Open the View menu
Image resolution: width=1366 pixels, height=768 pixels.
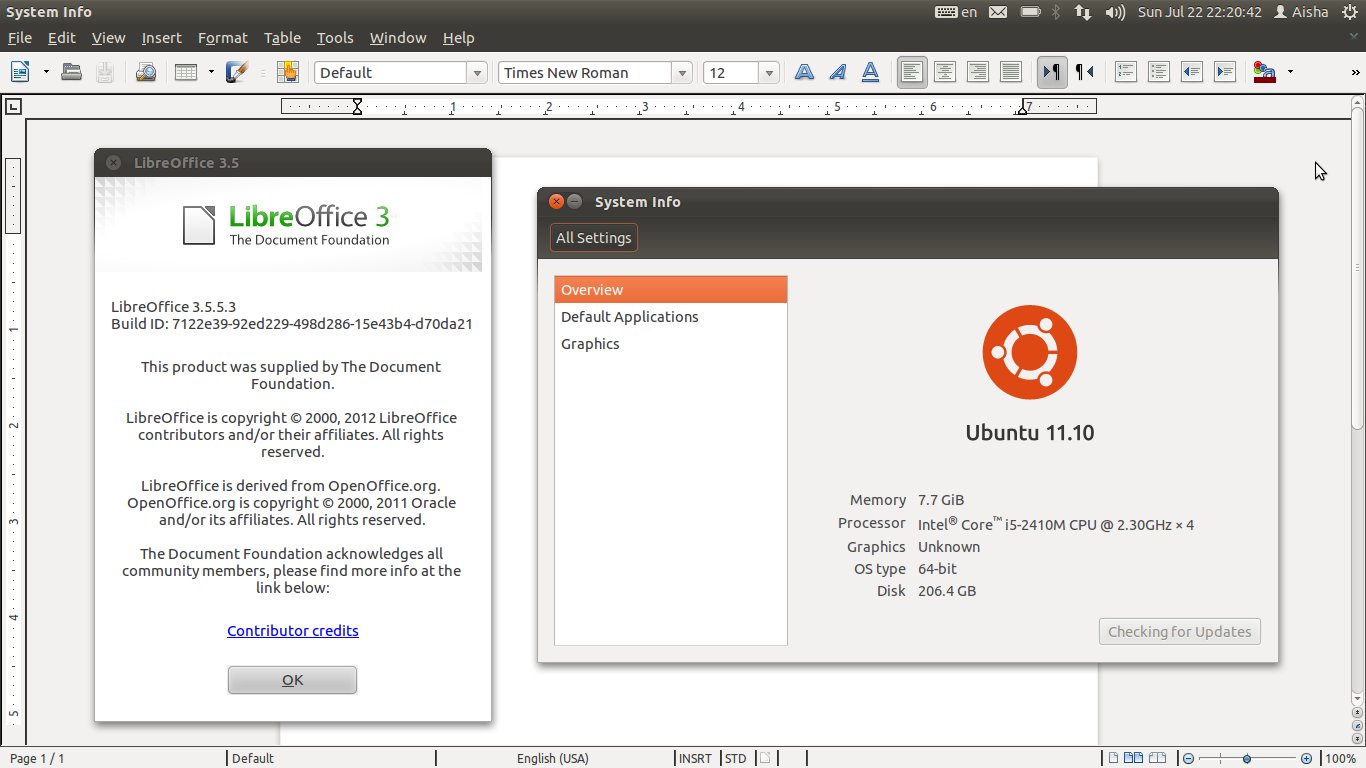[x=109, y=38]
